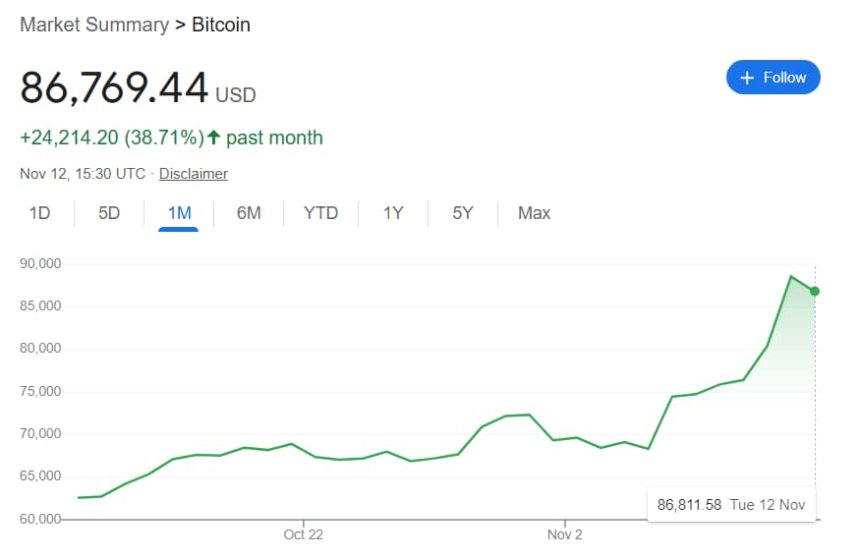Open the Disclaimer link

pos(193,174)
